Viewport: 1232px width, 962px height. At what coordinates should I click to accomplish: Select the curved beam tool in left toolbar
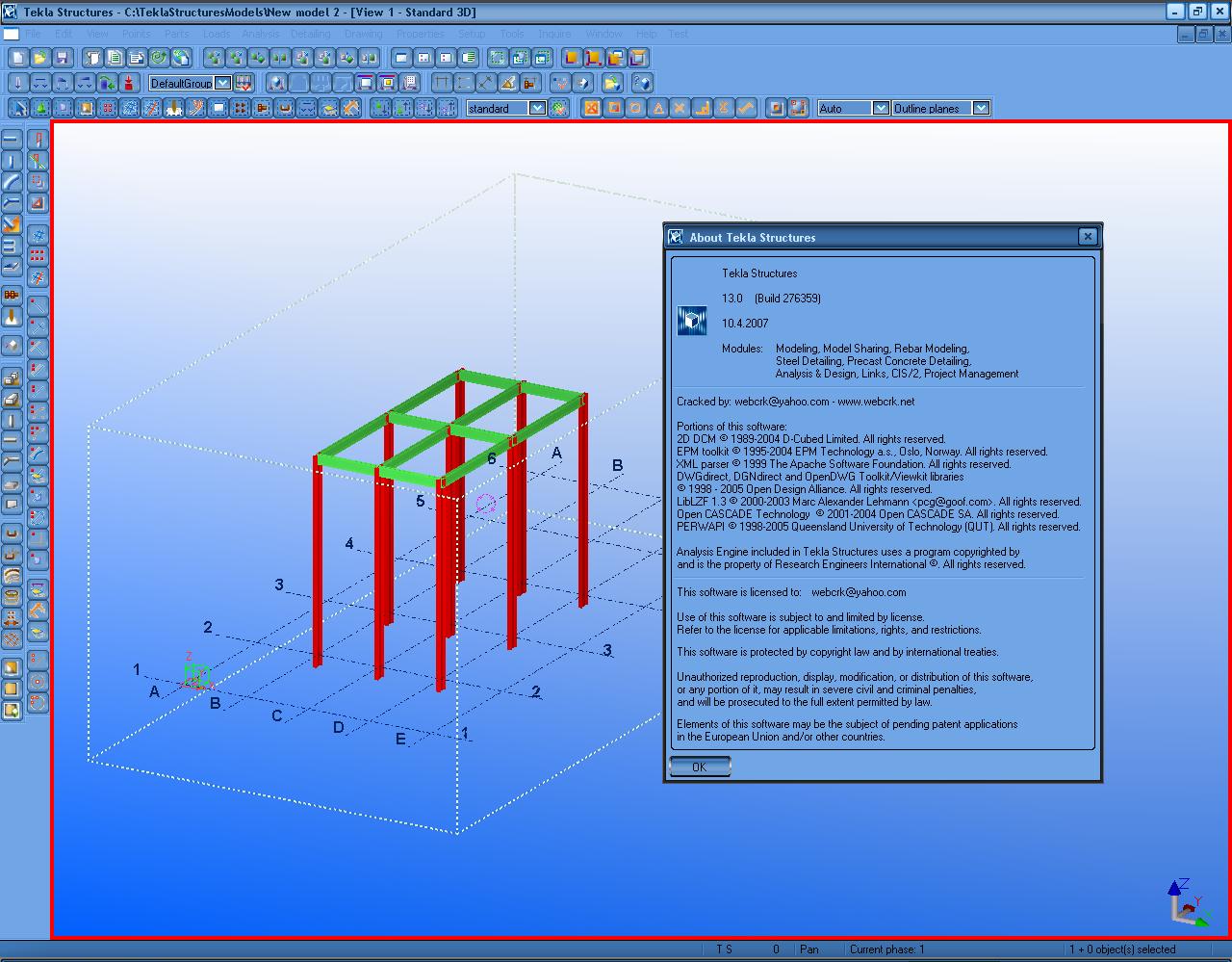pyautogui.click(x=11, y=182)
